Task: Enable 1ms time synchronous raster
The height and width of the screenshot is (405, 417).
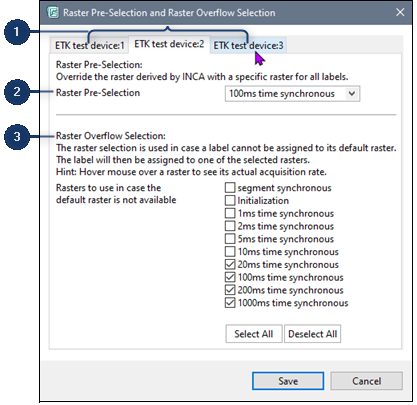Action: [x=230, y=213]
